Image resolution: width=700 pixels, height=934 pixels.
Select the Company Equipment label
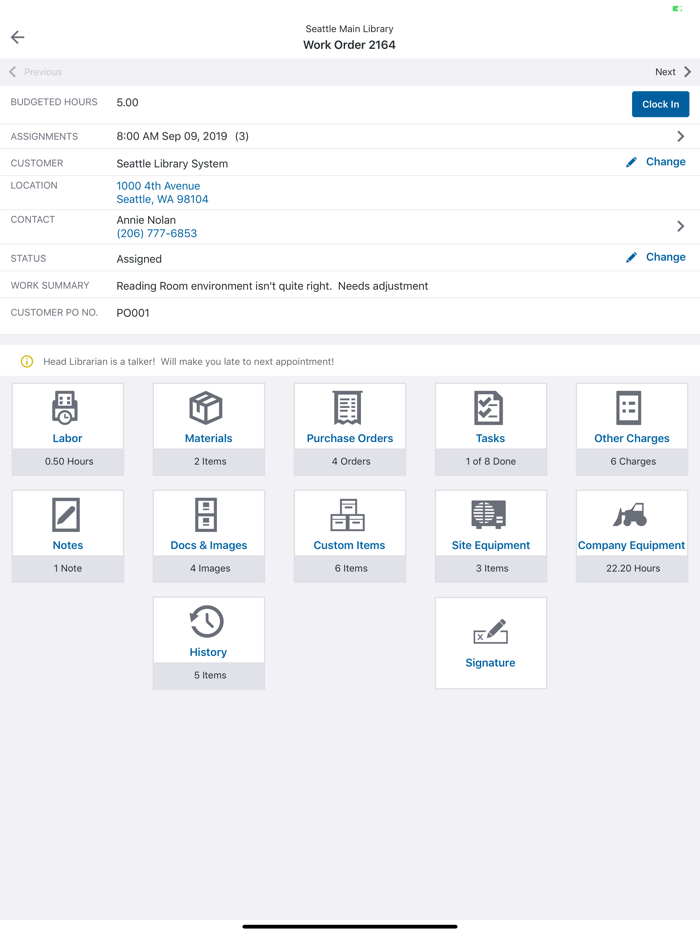tap(631, 546)
